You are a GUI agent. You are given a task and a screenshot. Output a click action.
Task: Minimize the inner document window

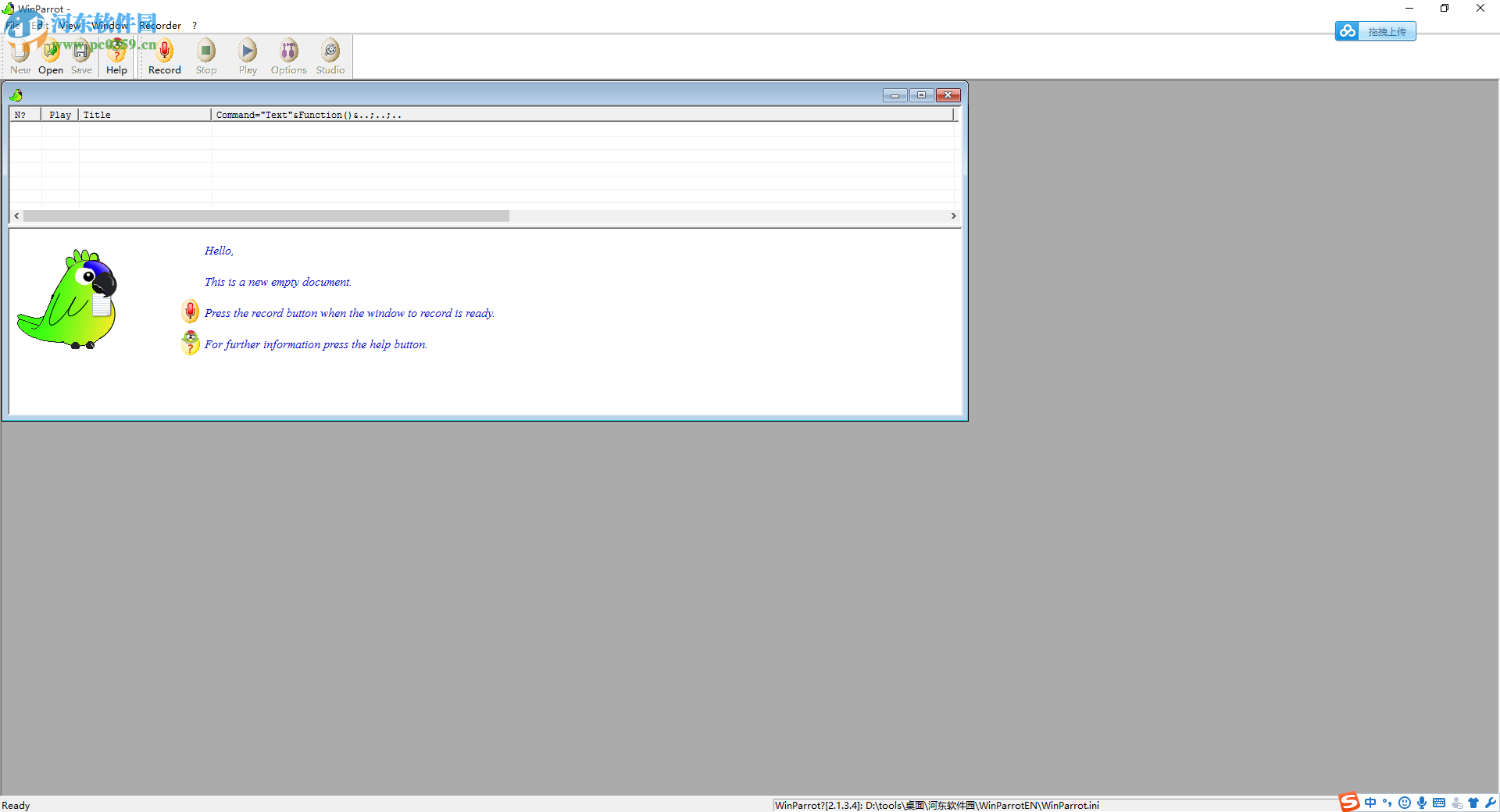coord(895,95)
